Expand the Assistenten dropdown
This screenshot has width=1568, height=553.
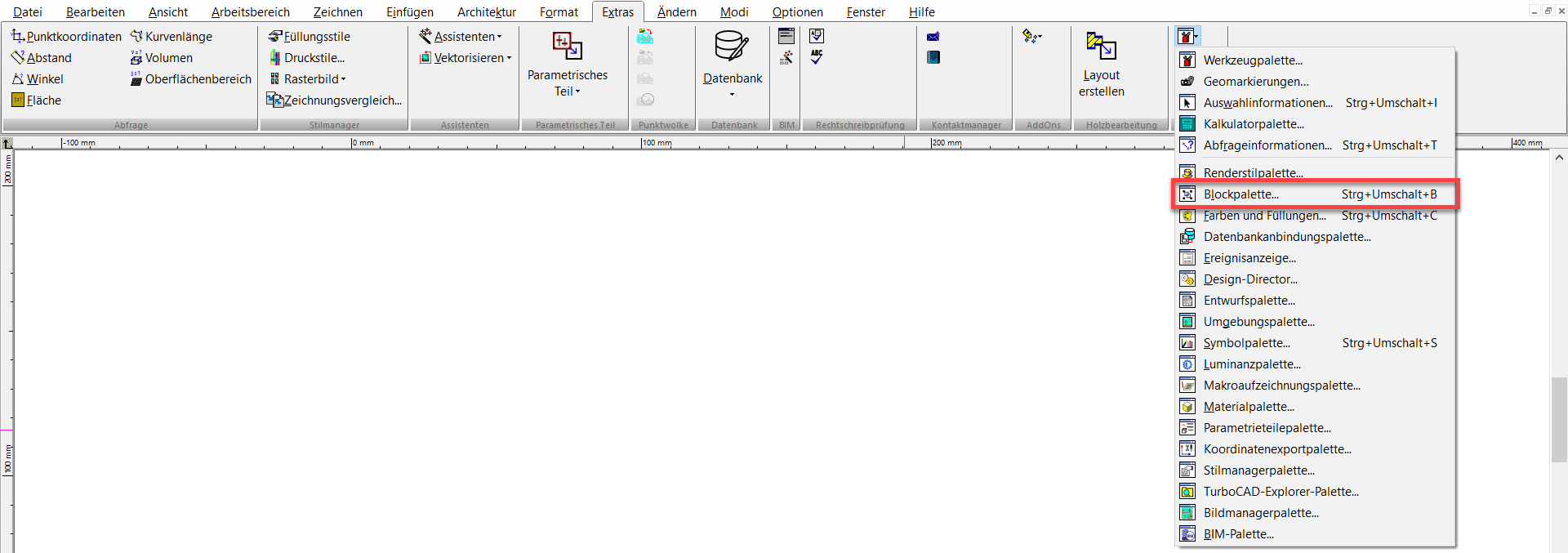tap(461, 37)
